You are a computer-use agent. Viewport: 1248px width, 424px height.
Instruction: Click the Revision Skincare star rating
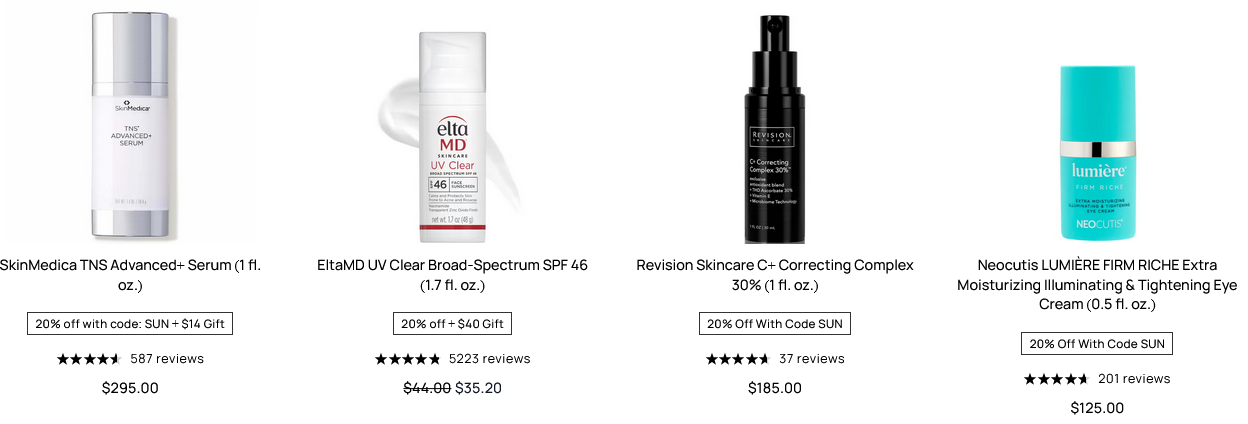[737, 359]
